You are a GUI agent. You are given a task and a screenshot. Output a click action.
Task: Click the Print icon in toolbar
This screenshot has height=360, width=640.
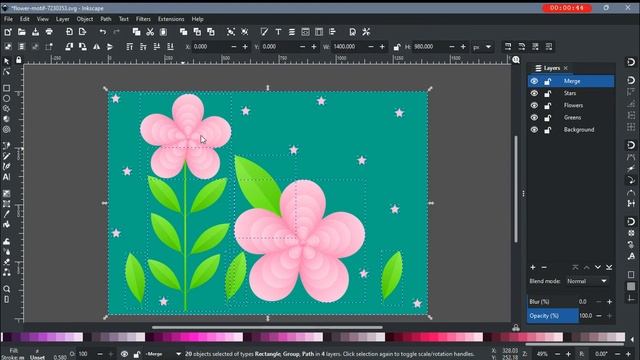click(x=49, y=32)
